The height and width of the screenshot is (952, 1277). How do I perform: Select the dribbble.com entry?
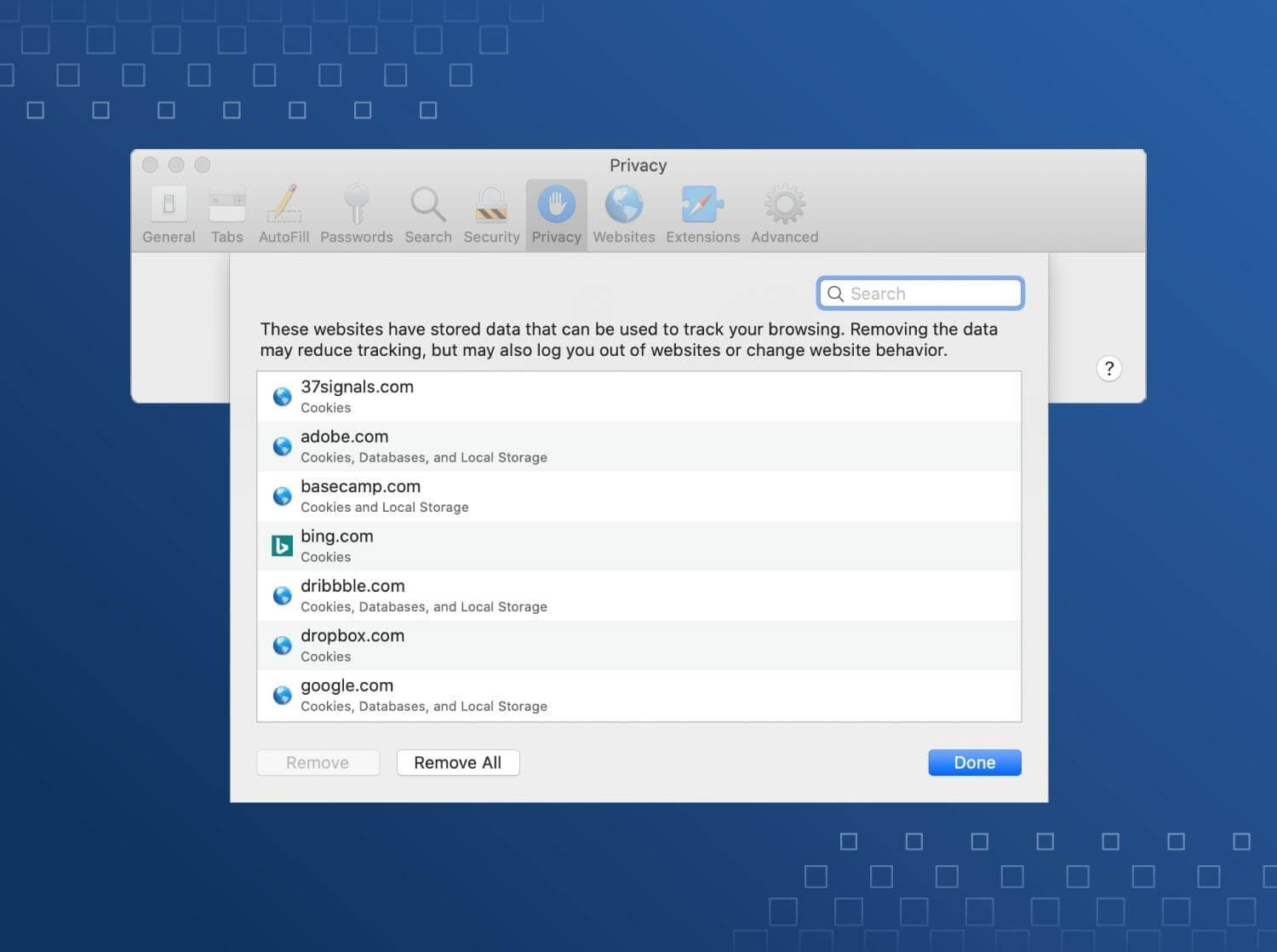pyautogui.click(x=639, y=596)
